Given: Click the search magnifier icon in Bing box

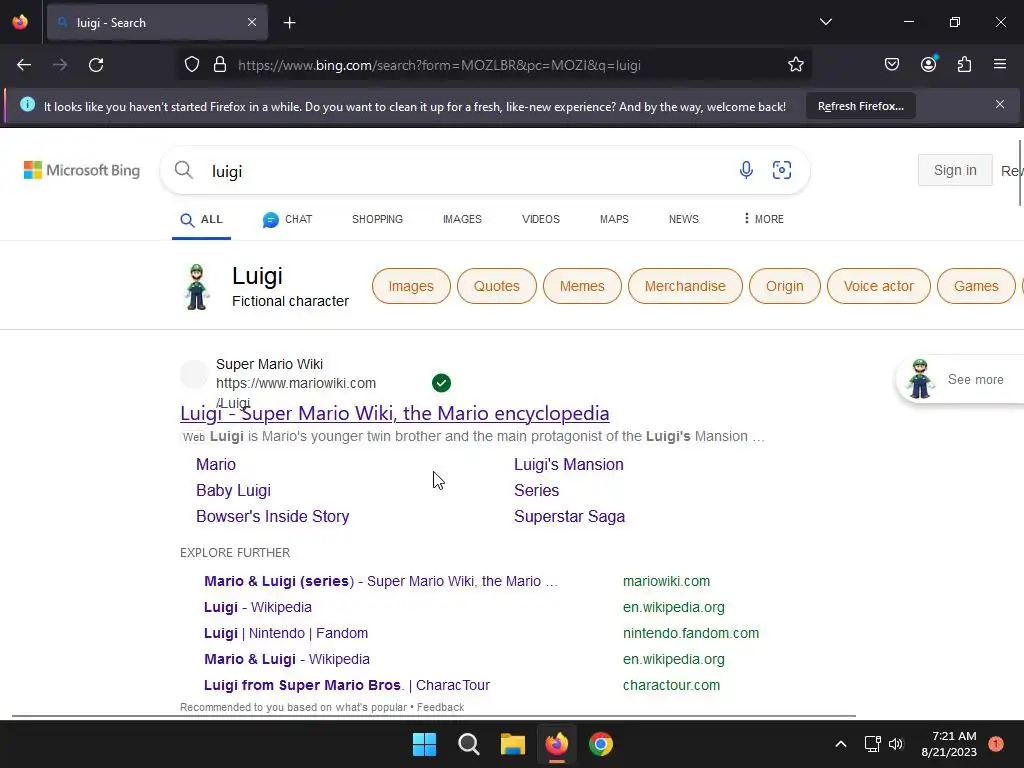Looking at the screenshot, I should pos(184,170).
